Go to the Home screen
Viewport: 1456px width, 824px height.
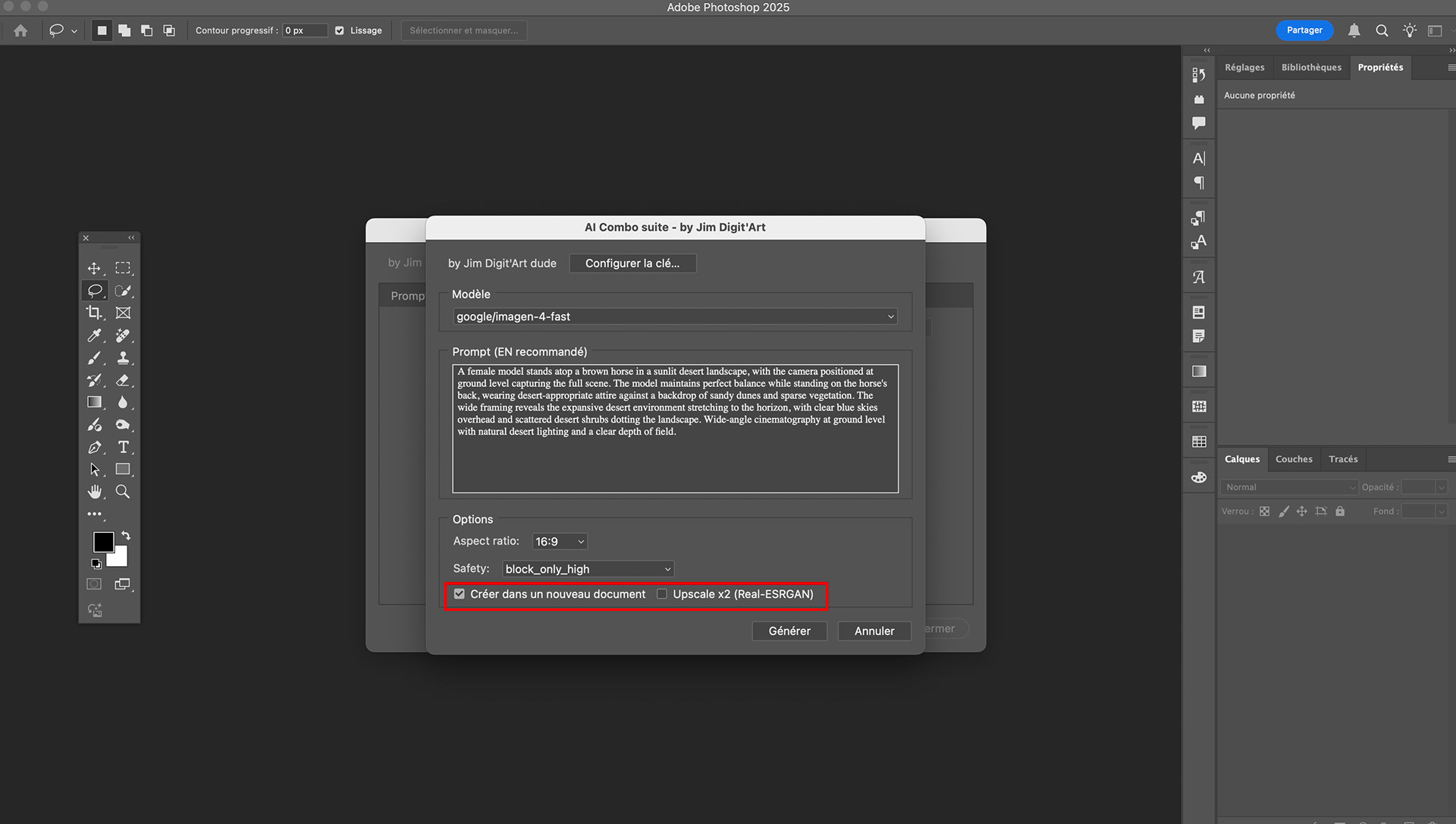(20, 30)
